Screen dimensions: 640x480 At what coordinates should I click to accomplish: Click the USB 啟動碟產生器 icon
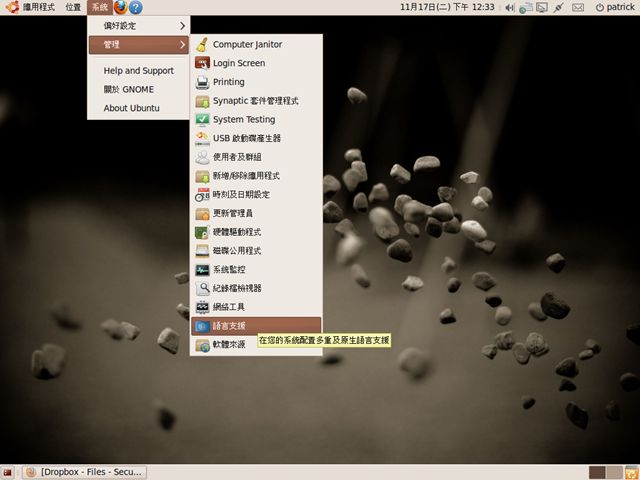[202, 138]
